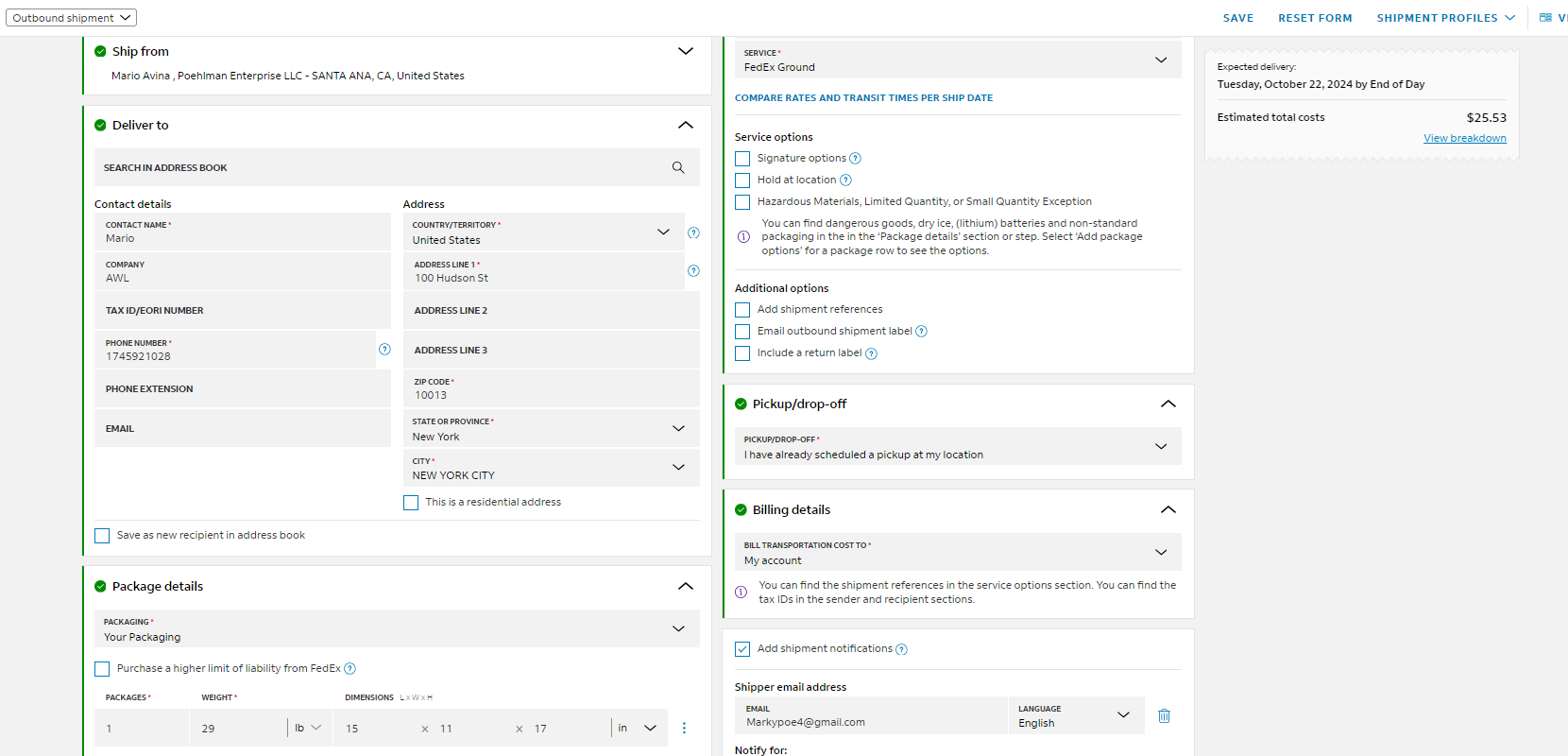Click Reset Form in top bar
Viewport: 1568px width, 756px height.
tap(1315, 18)
